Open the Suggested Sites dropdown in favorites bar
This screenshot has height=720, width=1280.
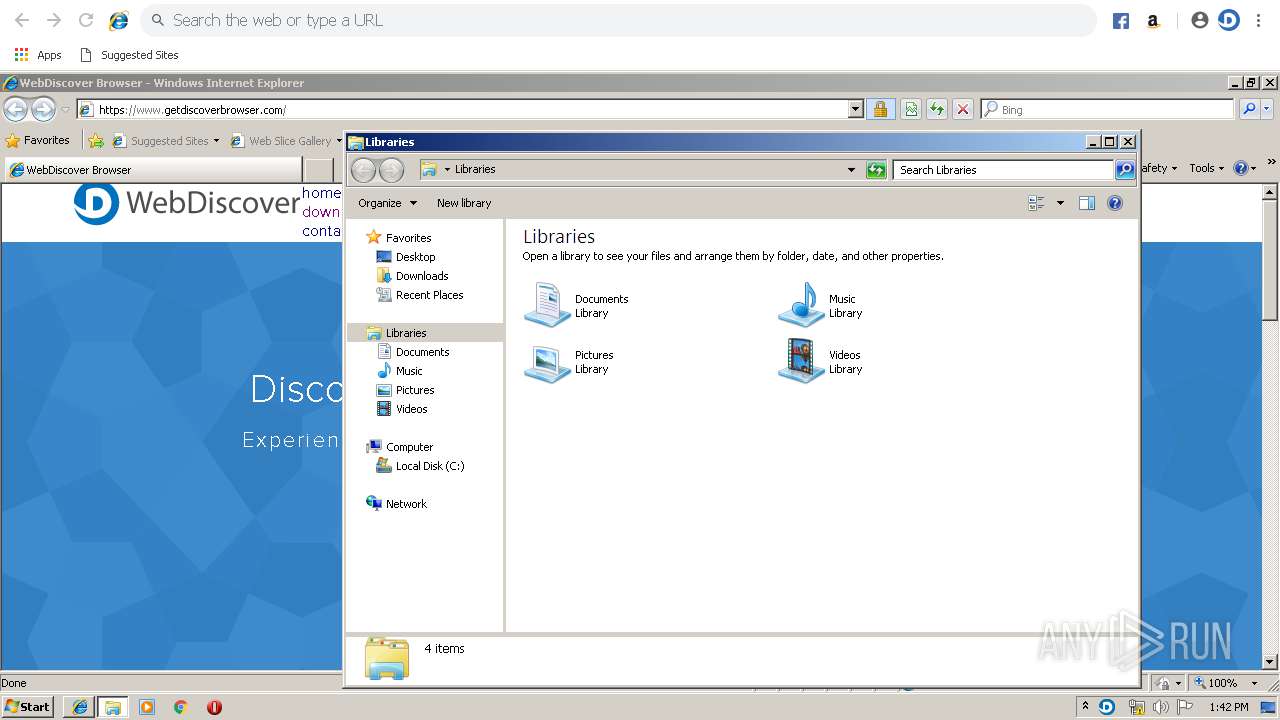[x=216, y=141]
